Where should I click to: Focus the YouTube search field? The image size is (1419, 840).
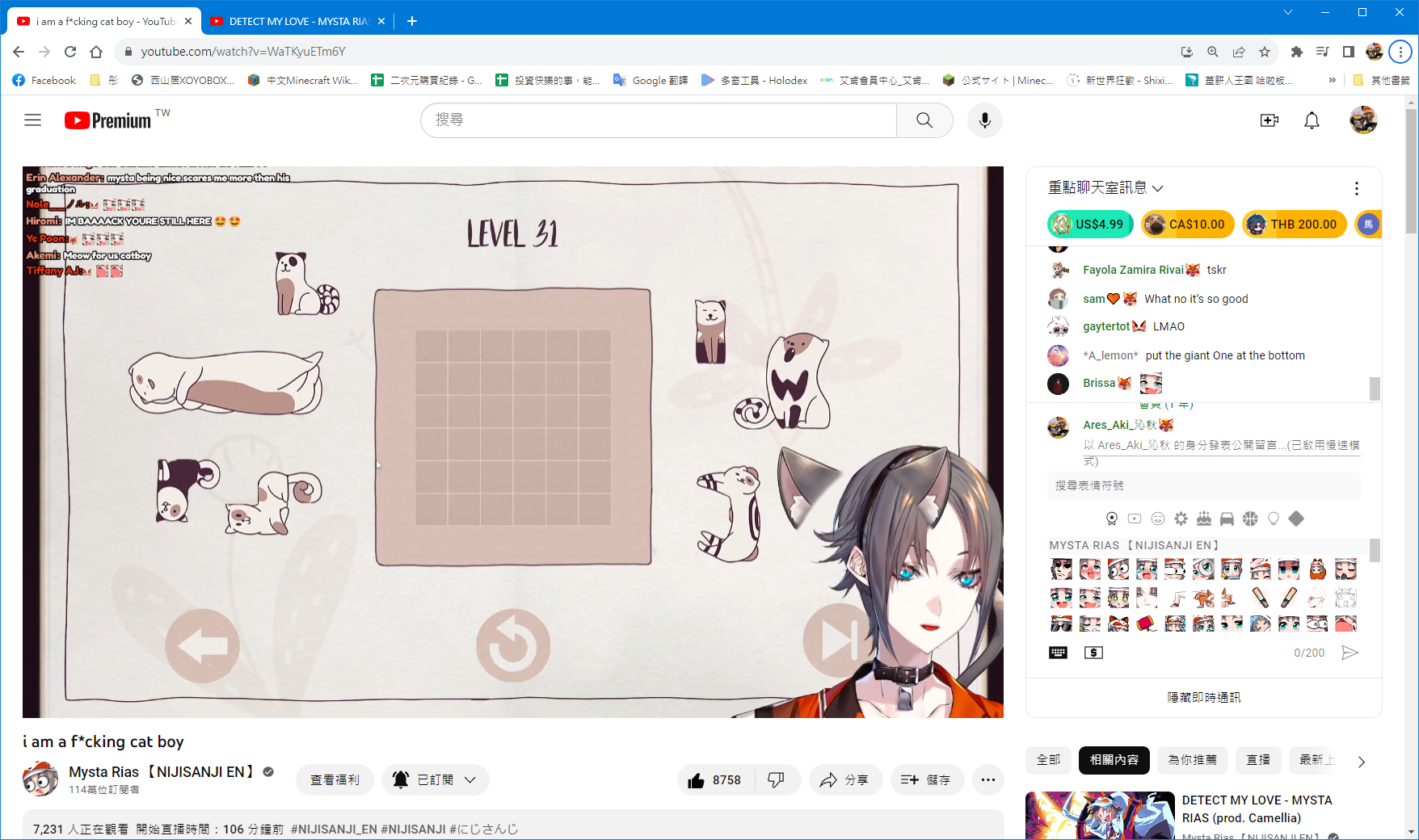[658, 120]
